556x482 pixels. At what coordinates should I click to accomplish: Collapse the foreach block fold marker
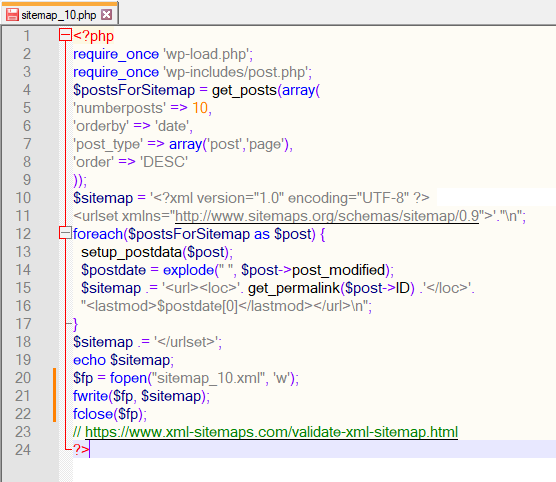[65, 233]
